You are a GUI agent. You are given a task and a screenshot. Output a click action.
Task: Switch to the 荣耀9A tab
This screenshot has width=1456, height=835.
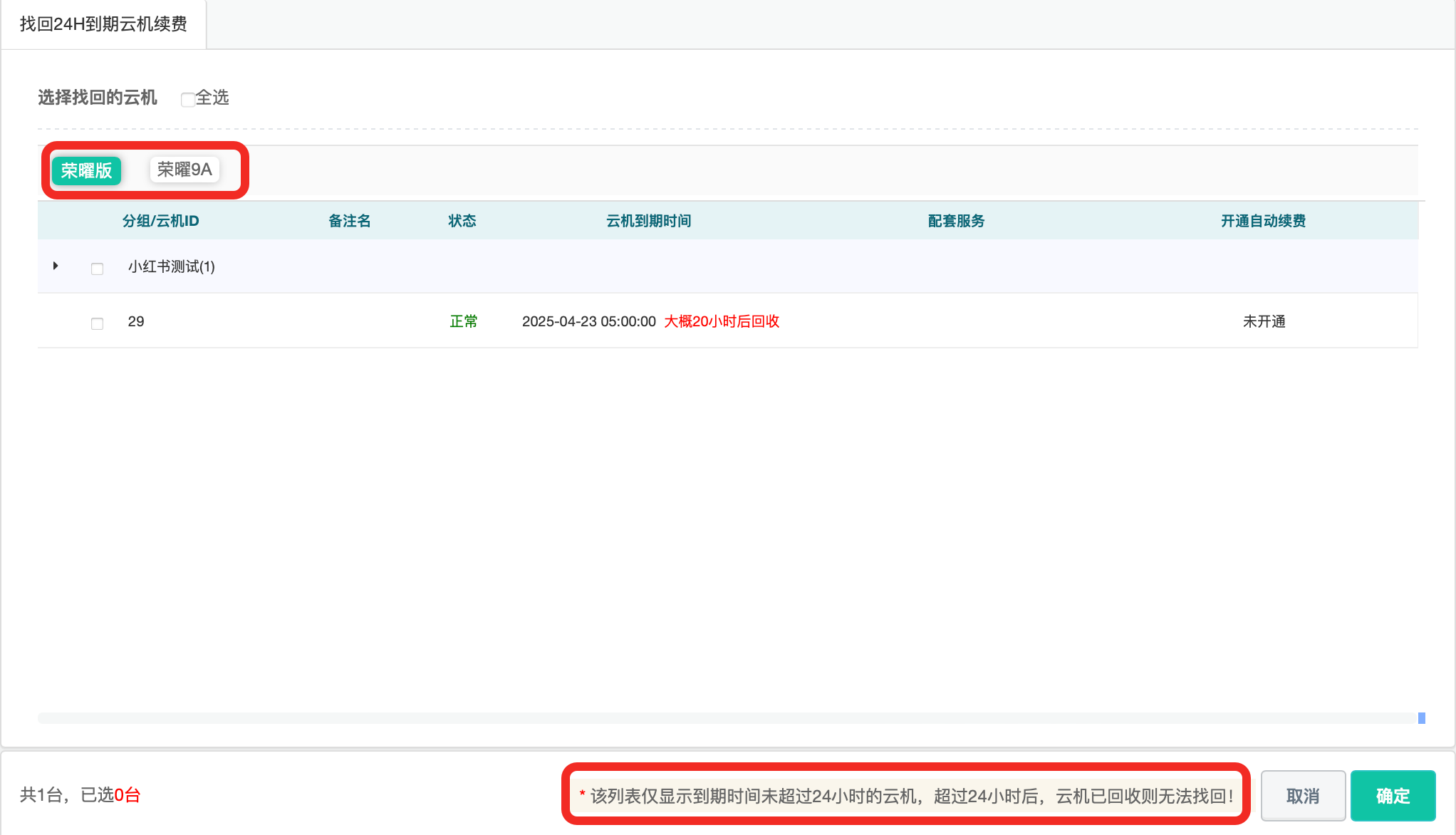pyautogui.click(x=184, y=170)
